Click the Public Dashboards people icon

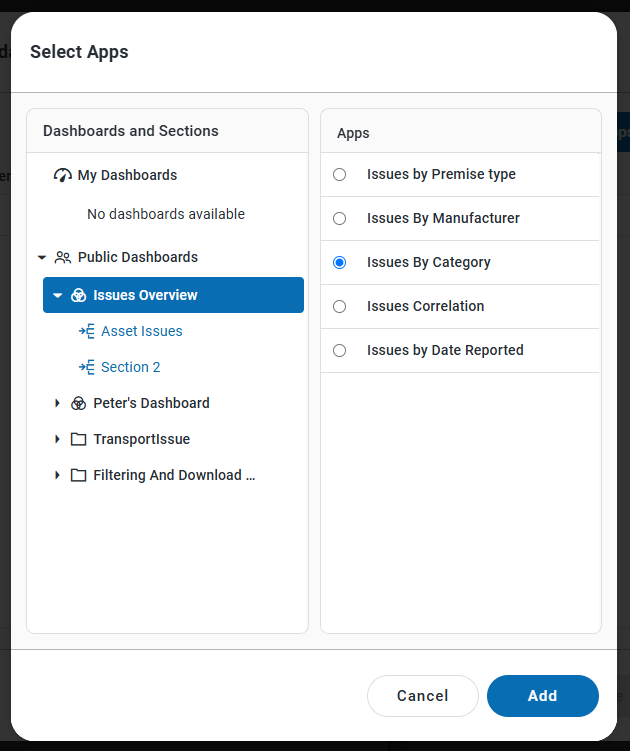tap(63, 257)
